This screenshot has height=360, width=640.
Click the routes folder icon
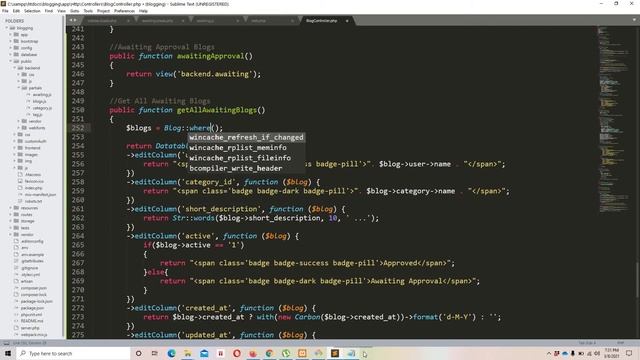[x=16, y=214]
